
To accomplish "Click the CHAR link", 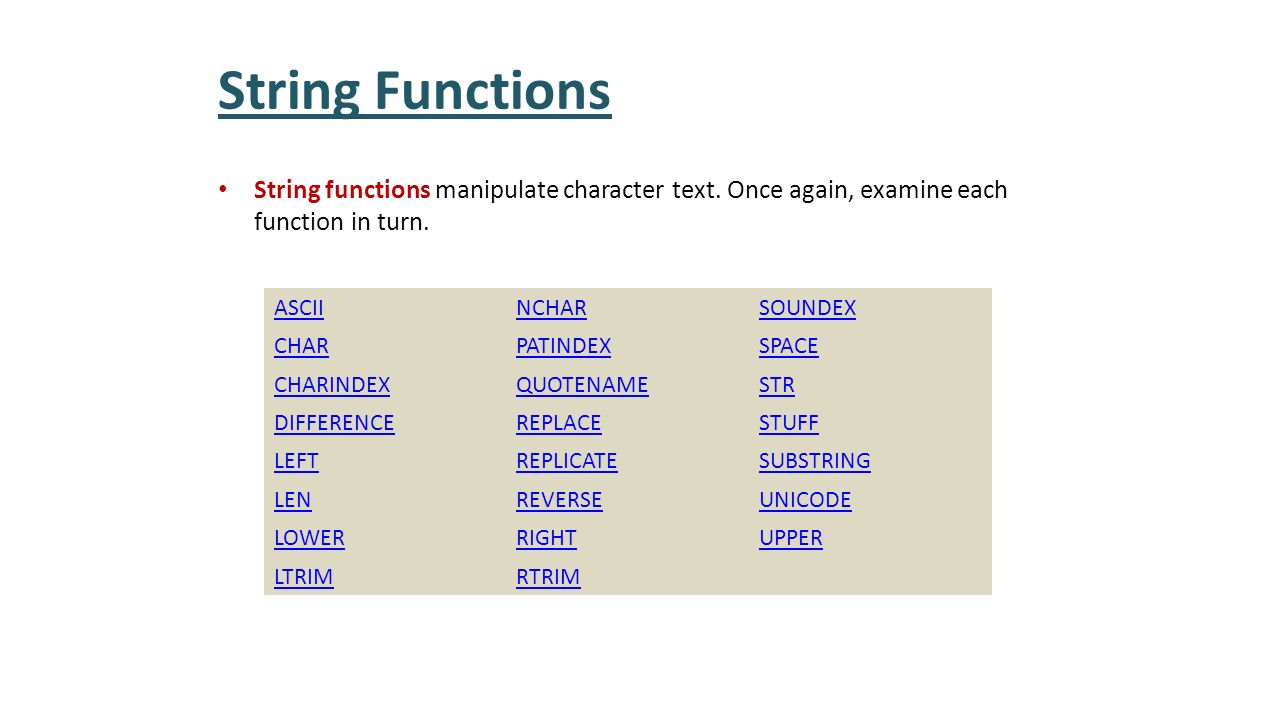I will click(301, 346).
